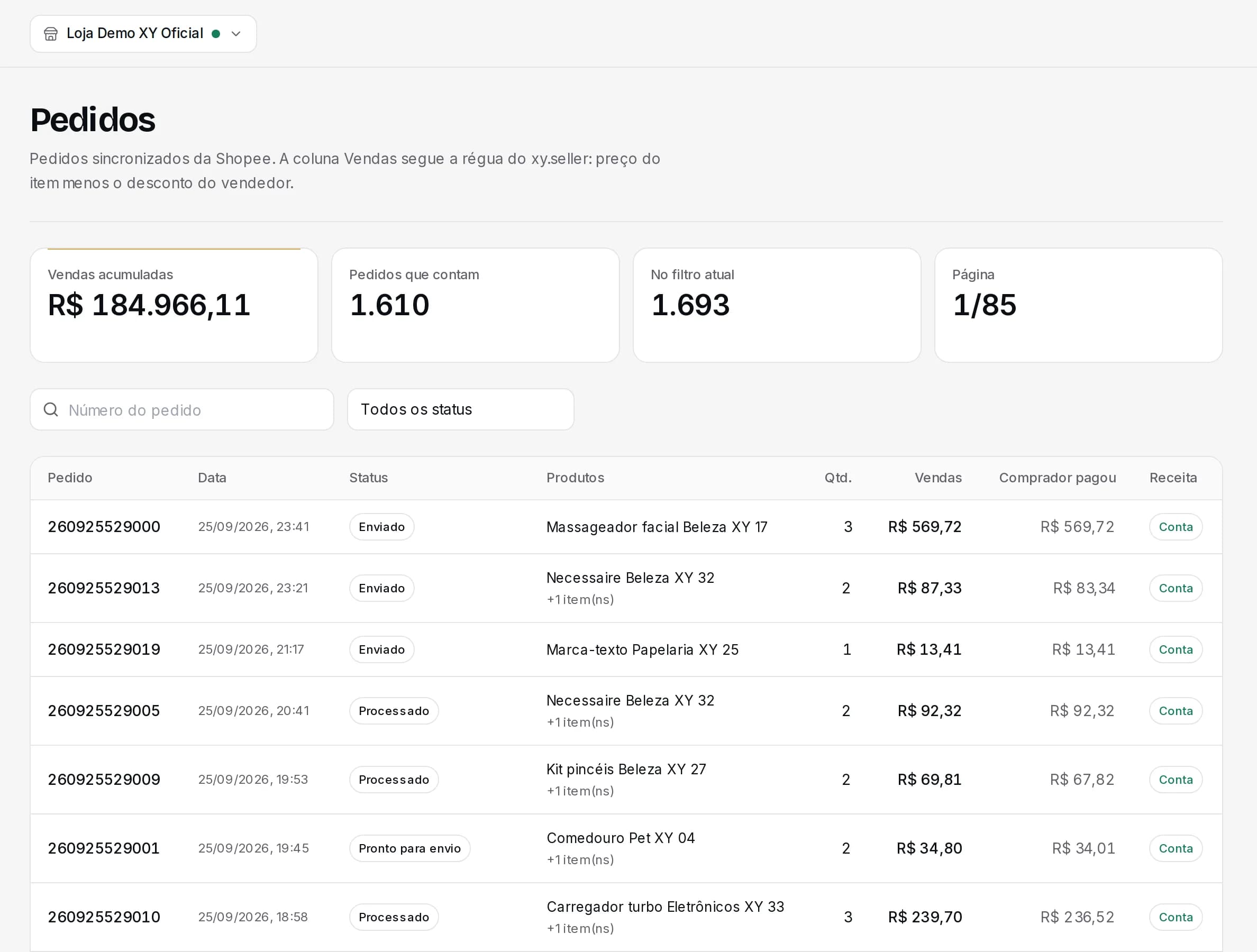Expand the store selector chevron
Screen dimensions: 1257x952
point(236,34)
